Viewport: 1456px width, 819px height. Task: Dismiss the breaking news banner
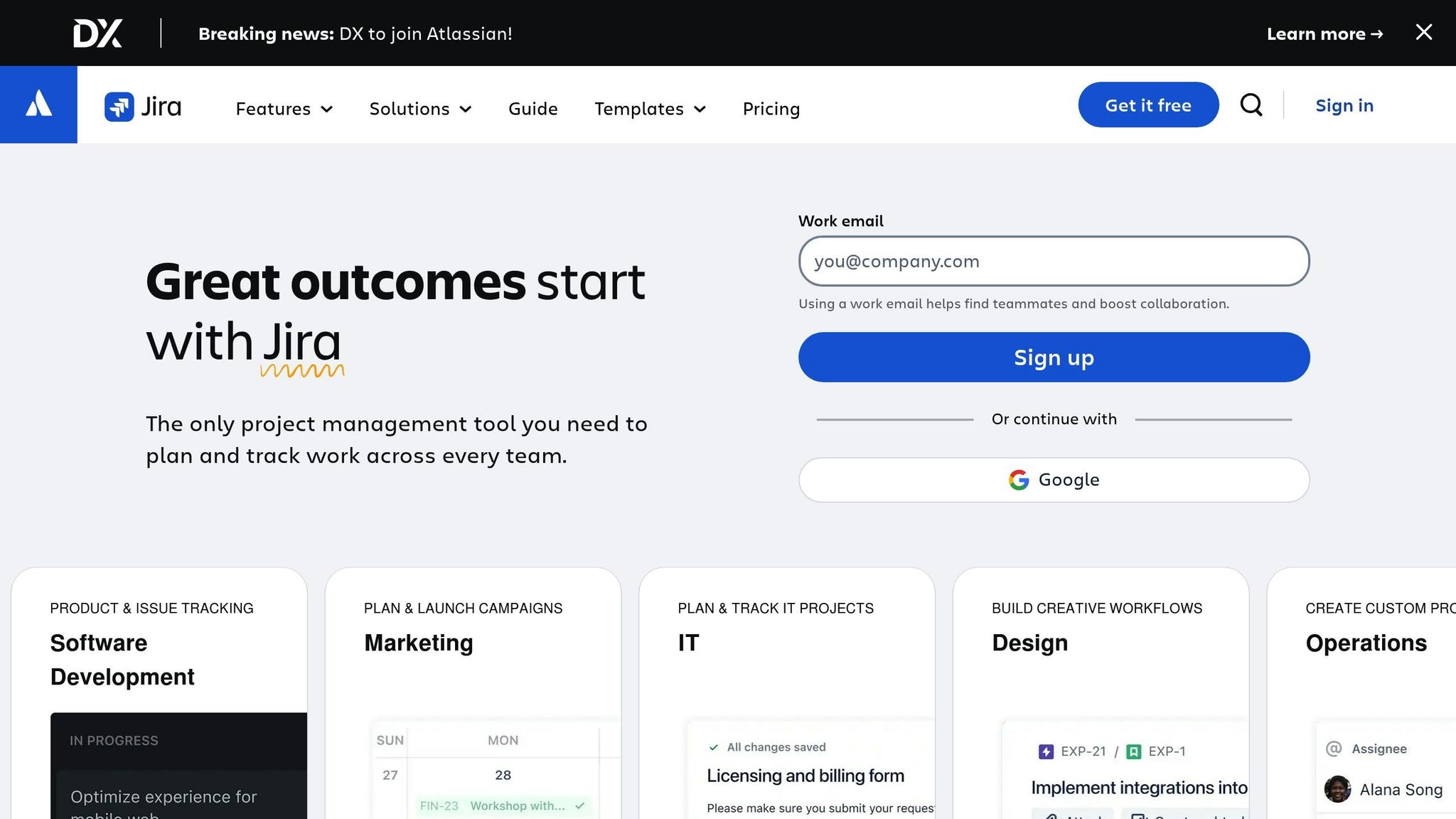click(1423, 32)
